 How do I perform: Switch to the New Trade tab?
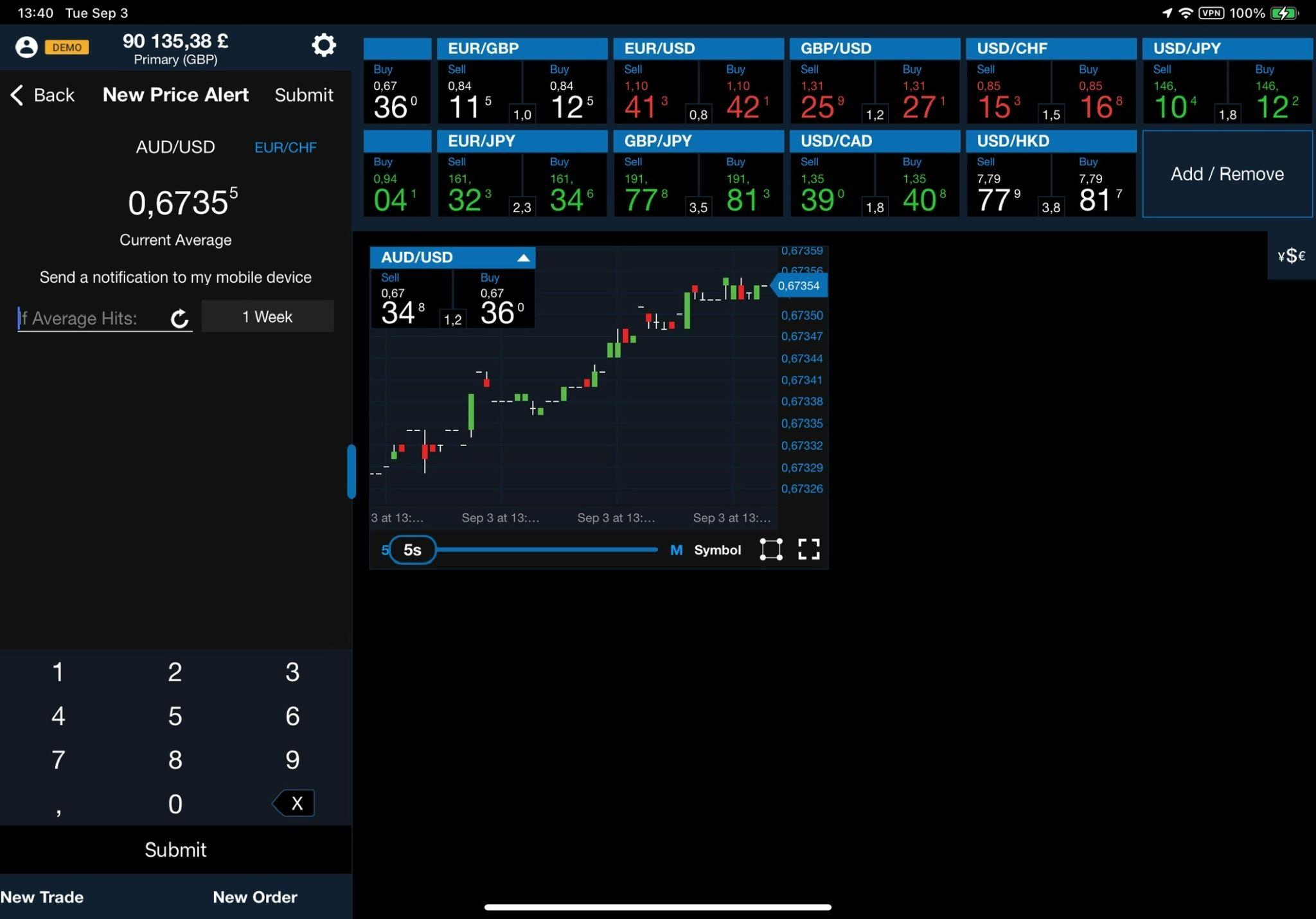point(42,897)
